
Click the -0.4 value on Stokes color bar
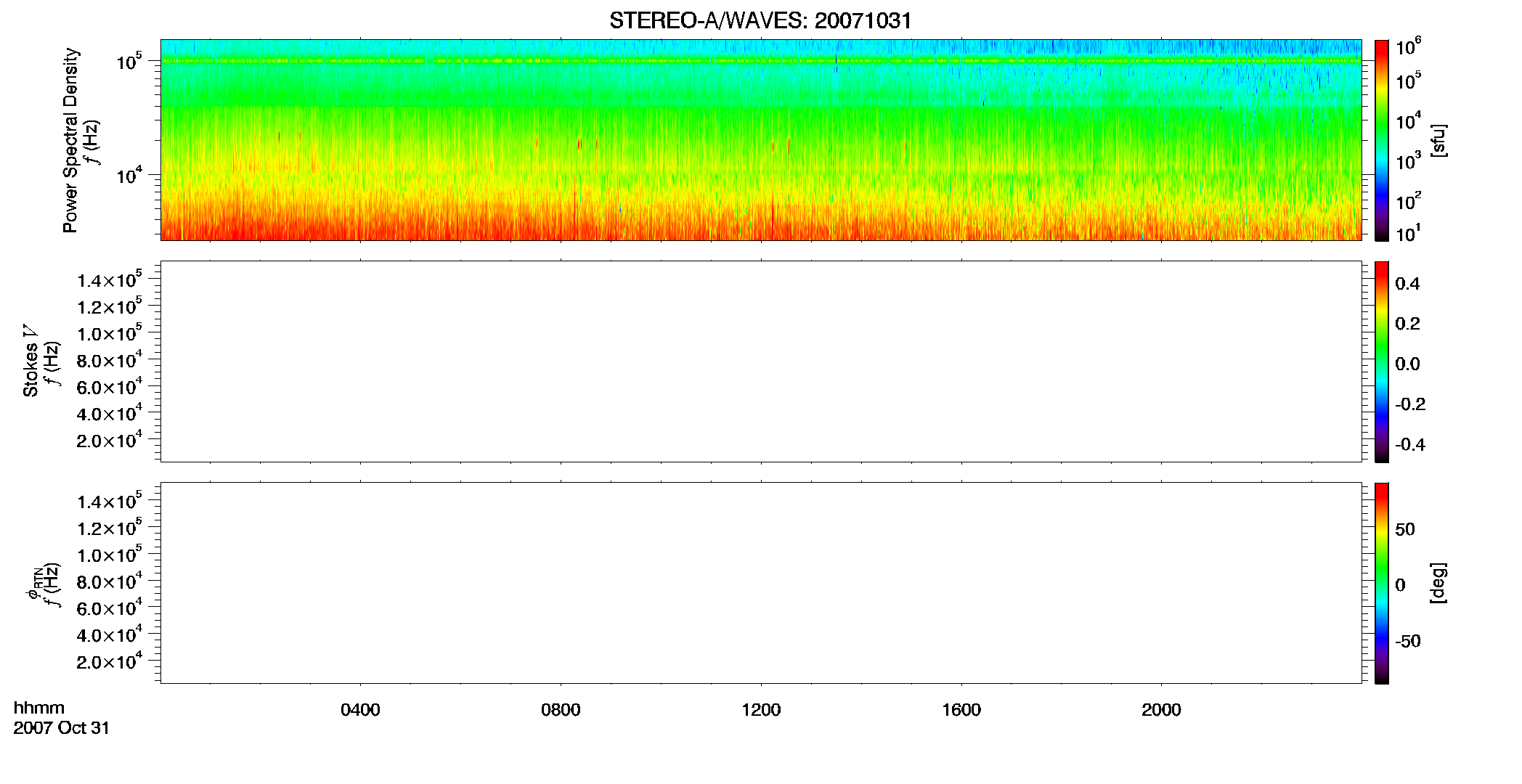click(x=1410, y=444)
